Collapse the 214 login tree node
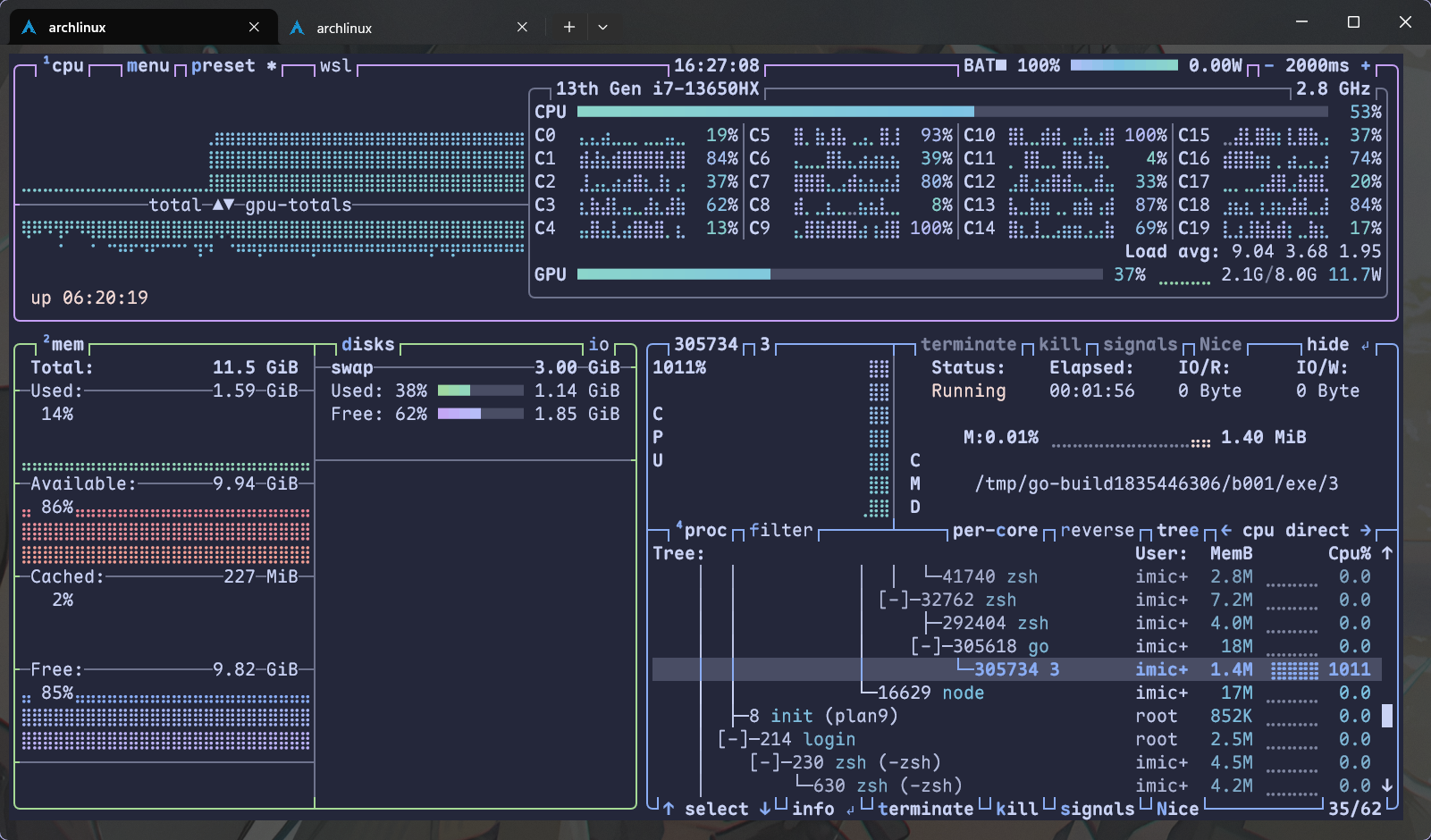This screenshot has width=1431, height=840. [733, 739]
